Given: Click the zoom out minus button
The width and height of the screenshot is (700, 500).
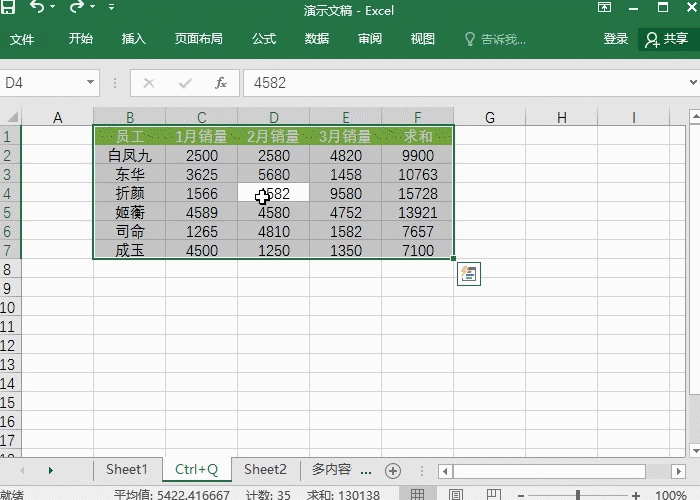Looking at the screenshot, I should (521, 495).
